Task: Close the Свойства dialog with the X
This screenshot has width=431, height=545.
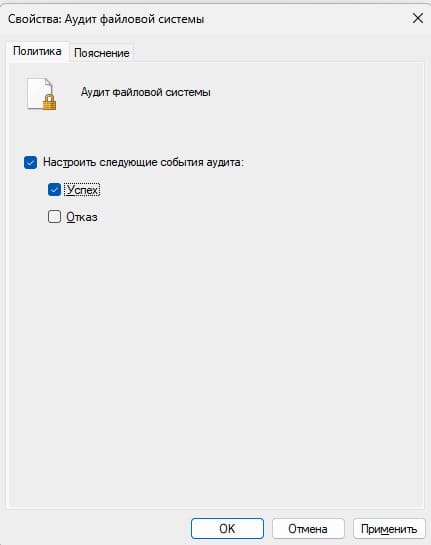Action: tap(417, 18)
